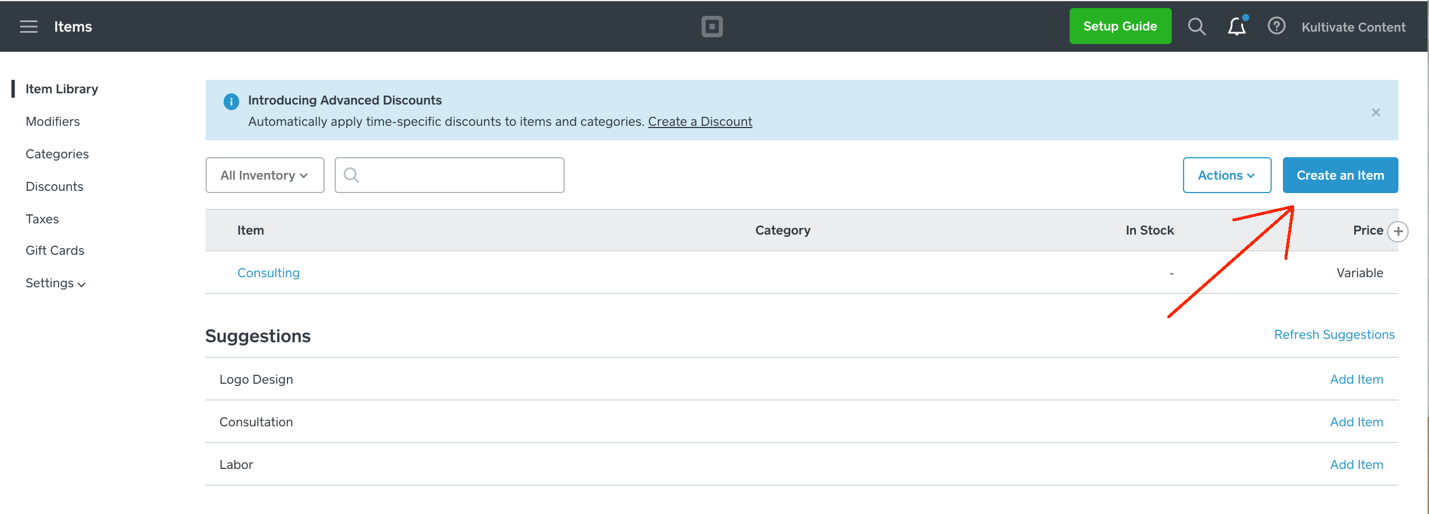Open the notifications bell

[x=1237, y=27]
